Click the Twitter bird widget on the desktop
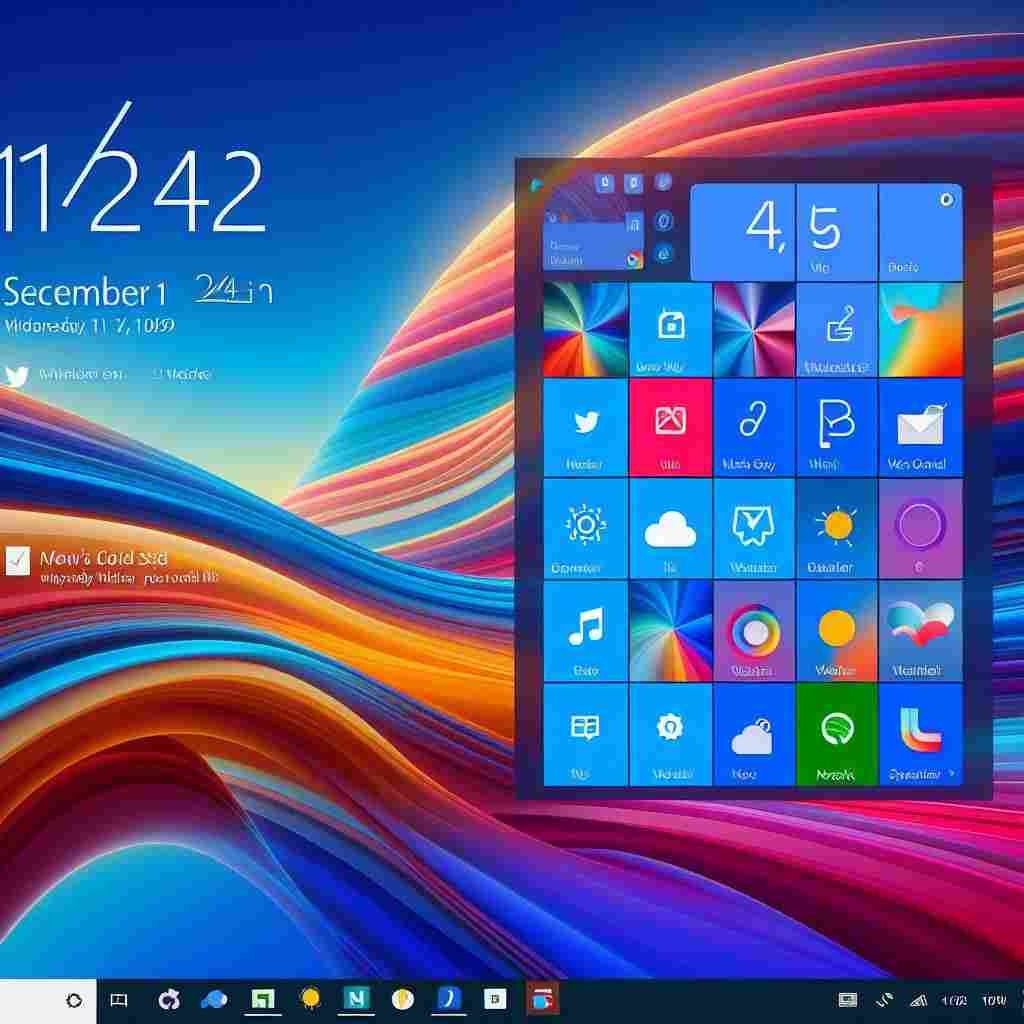Image resolution: width=1024 pixels, height=1024 pixels. pos(16,377)
